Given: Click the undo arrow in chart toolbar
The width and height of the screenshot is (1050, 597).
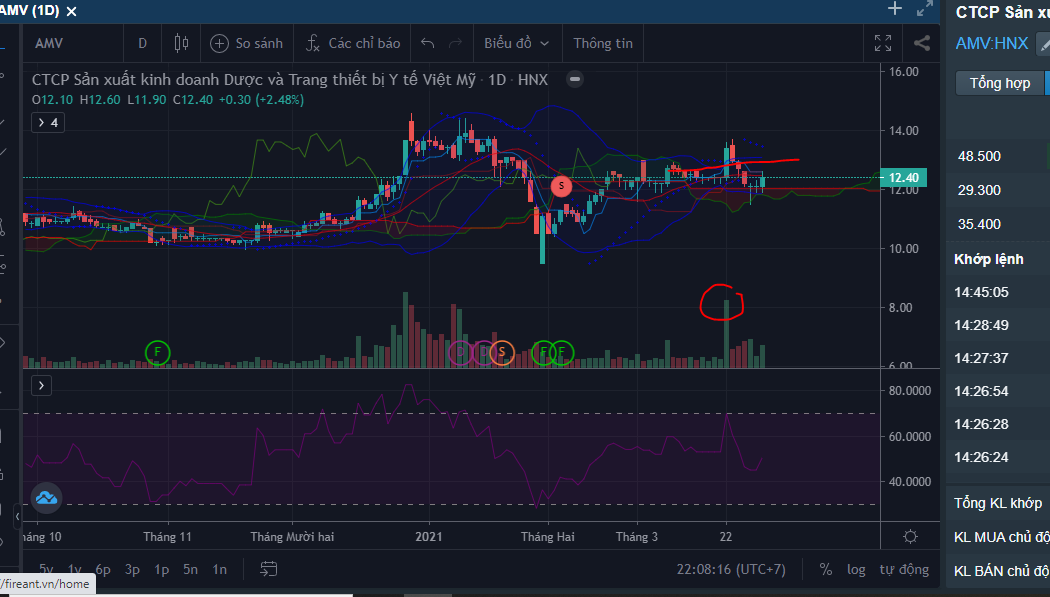Looking at the screenshot, I should (x=428, y=43).
